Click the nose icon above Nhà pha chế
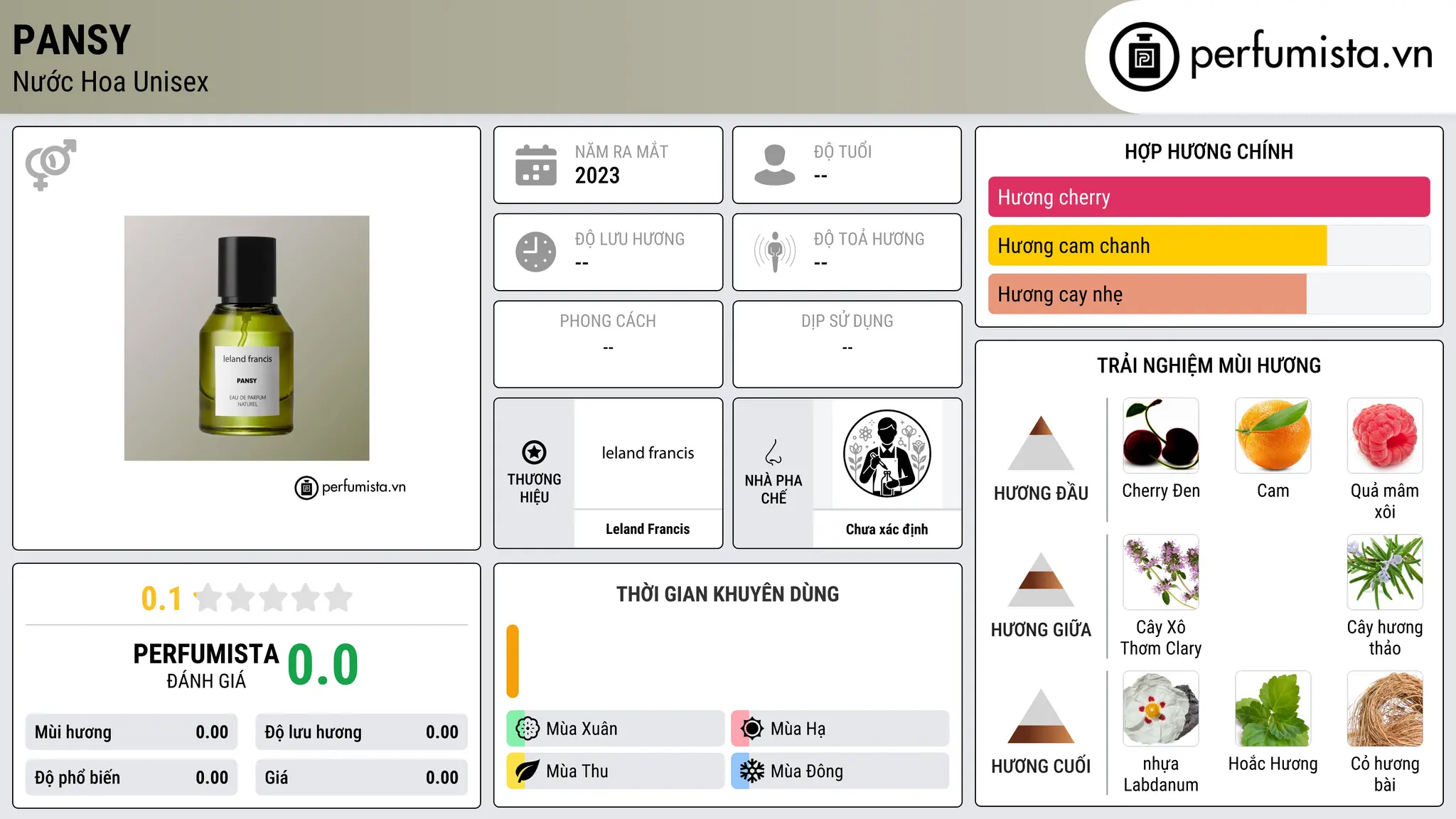This screenshot has width=1456, height=819. coord(773,452)
